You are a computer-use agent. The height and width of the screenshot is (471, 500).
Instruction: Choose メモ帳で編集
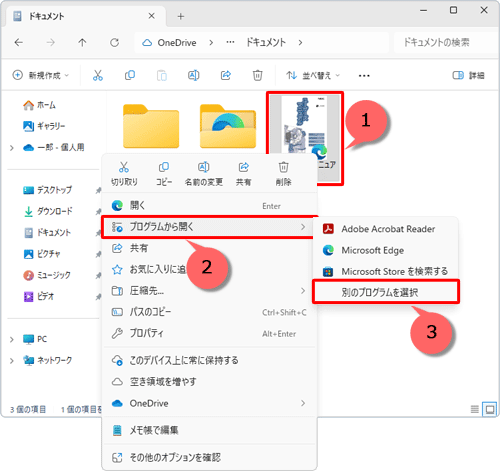coord(209,430)
